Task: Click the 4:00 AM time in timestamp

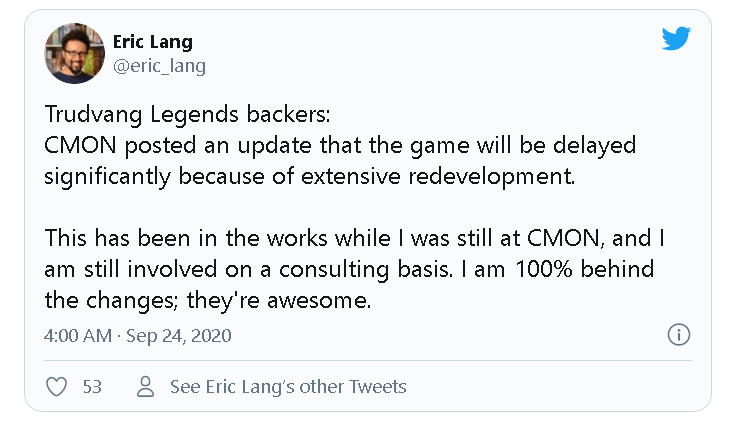Action: point(78,335)
